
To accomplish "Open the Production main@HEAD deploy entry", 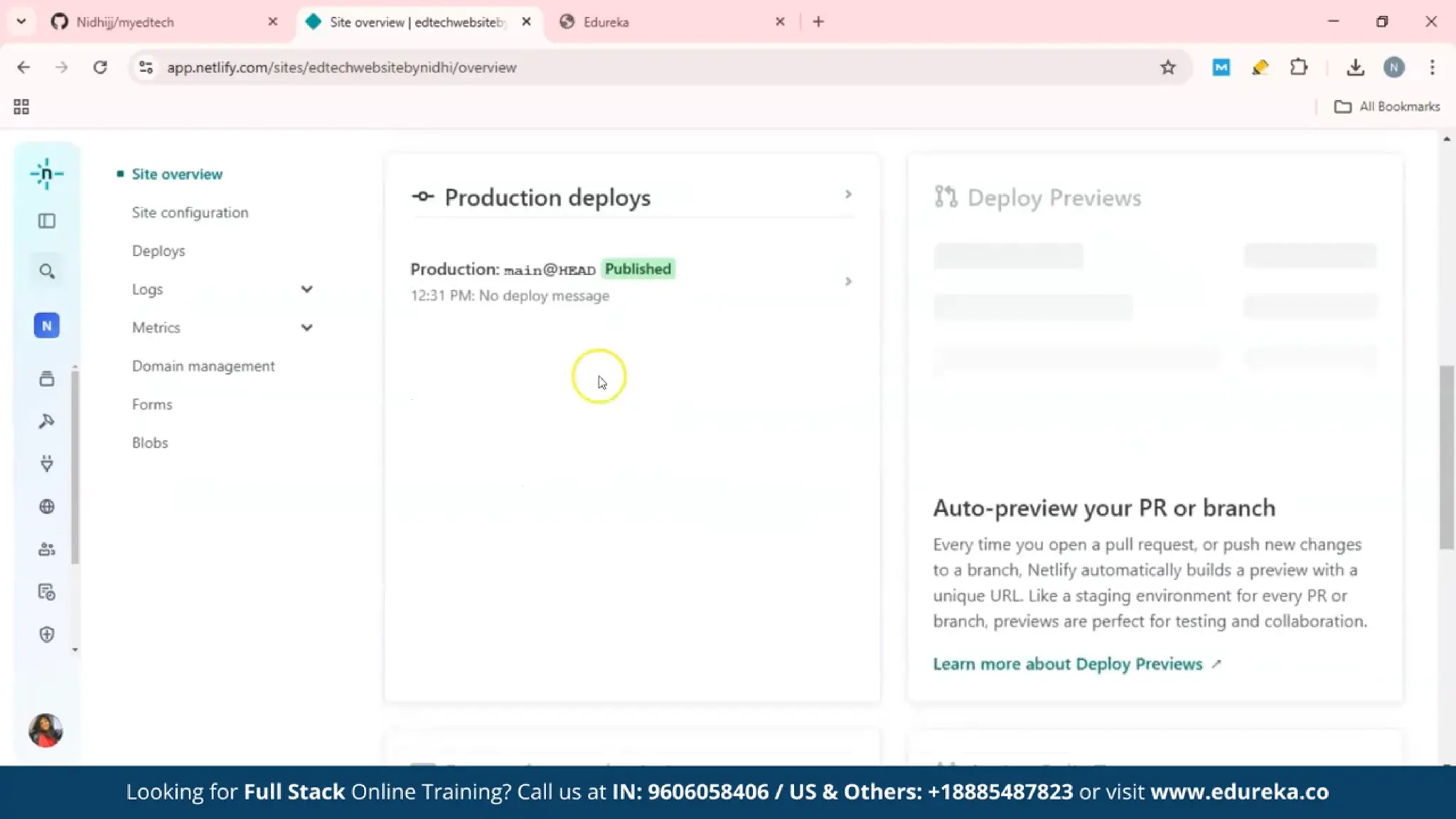I will (x=631, y=282).
